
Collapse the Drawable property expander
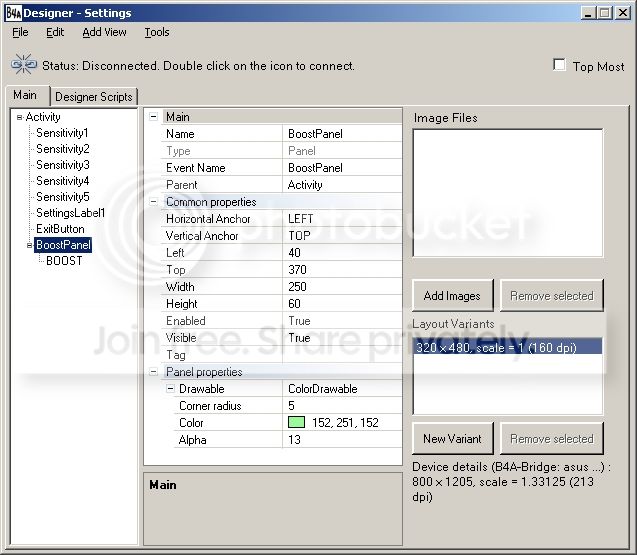tap(170, 388)
